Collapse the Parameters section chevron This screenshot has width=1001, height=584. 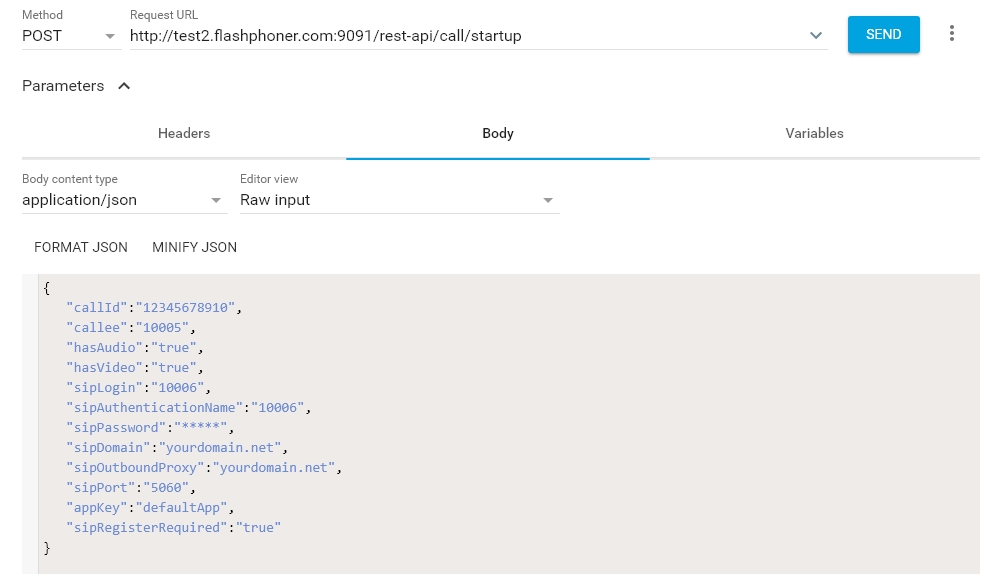(x=124, y=86)
